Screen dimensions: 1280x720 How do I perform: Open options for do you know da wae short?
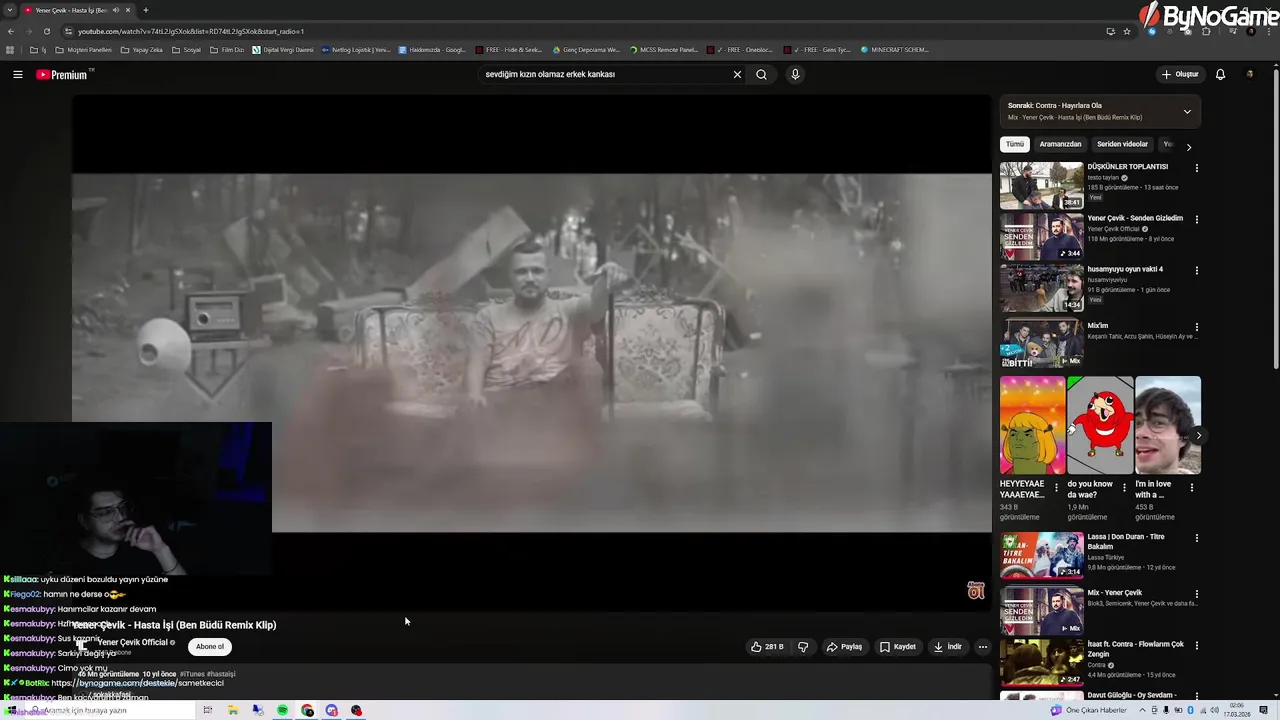[1124, 488]
